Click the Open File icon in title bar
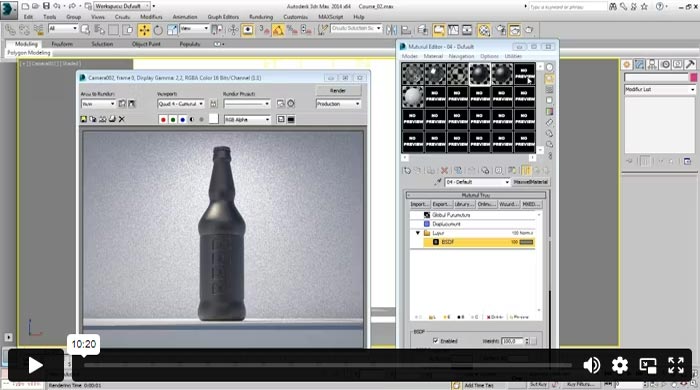This screenshot has width=700, height=390. click(35, 6)
